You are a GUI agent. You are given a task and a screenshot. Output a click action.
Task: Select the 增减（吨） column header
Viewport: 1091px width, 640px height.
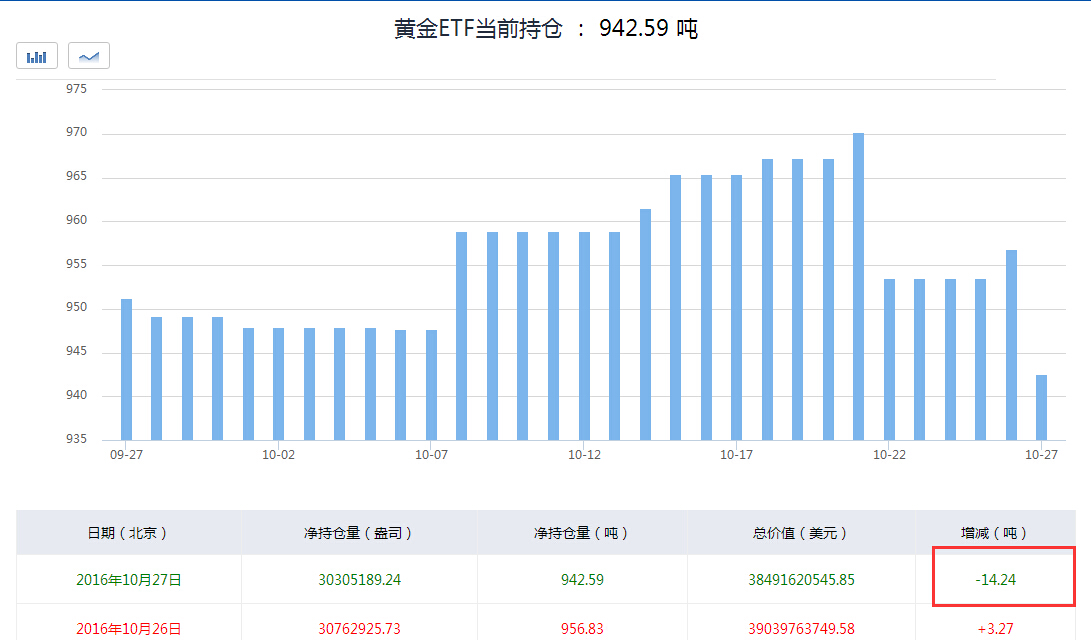[995, 533]
